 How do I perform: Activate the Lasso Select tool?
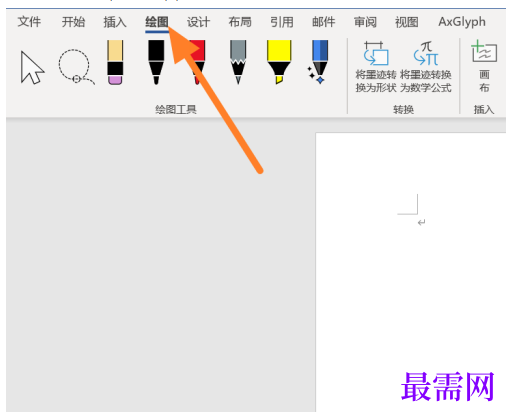(76, 66)
